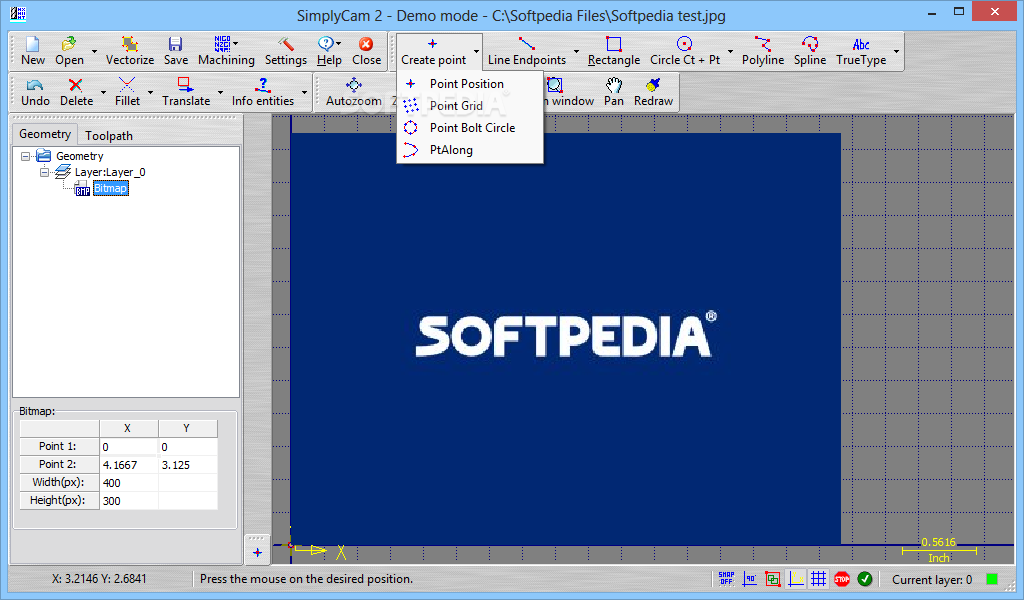Select the Geometry root folder

79,156
